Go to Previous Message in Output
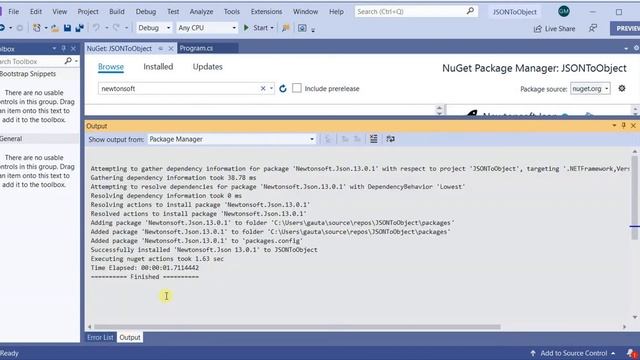This screenshot has width=640, height=360. (345, 139)
